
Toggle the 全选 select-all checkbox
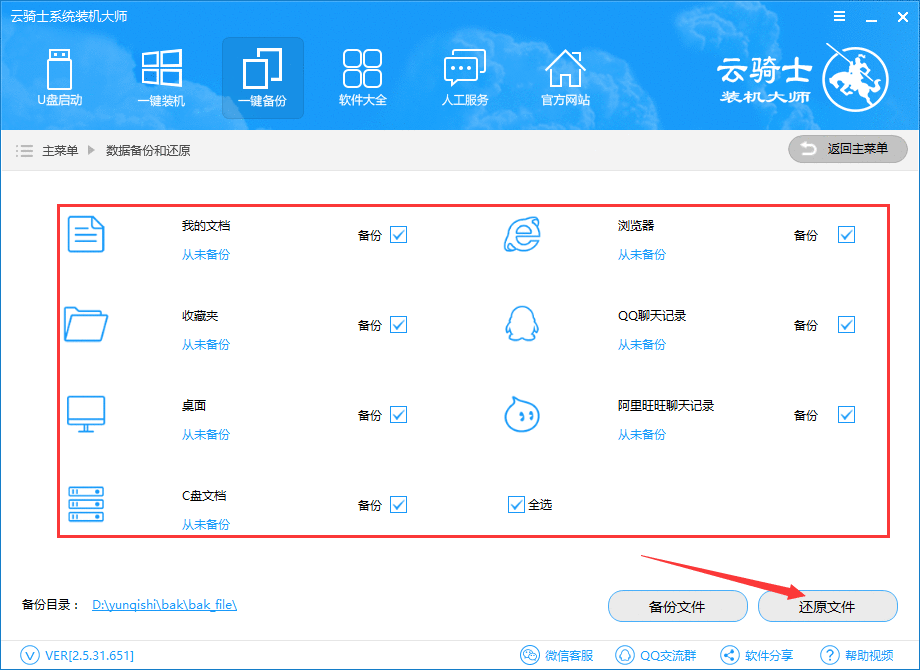click(x=516, y=504)
